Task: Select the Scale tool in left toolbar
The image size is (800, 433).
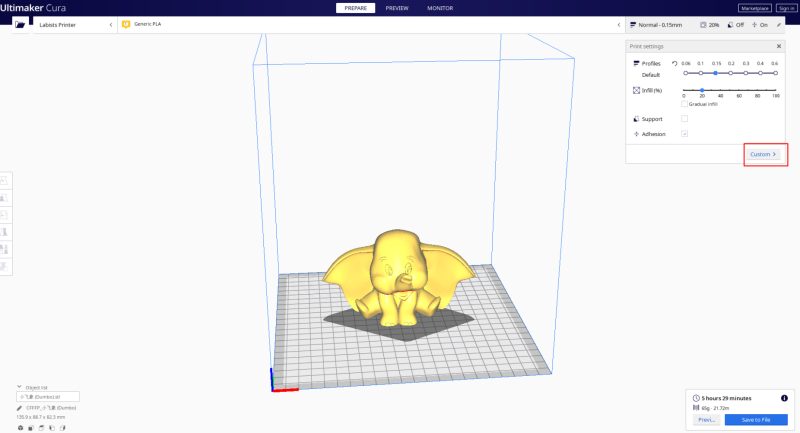Action: pos(4,198)
